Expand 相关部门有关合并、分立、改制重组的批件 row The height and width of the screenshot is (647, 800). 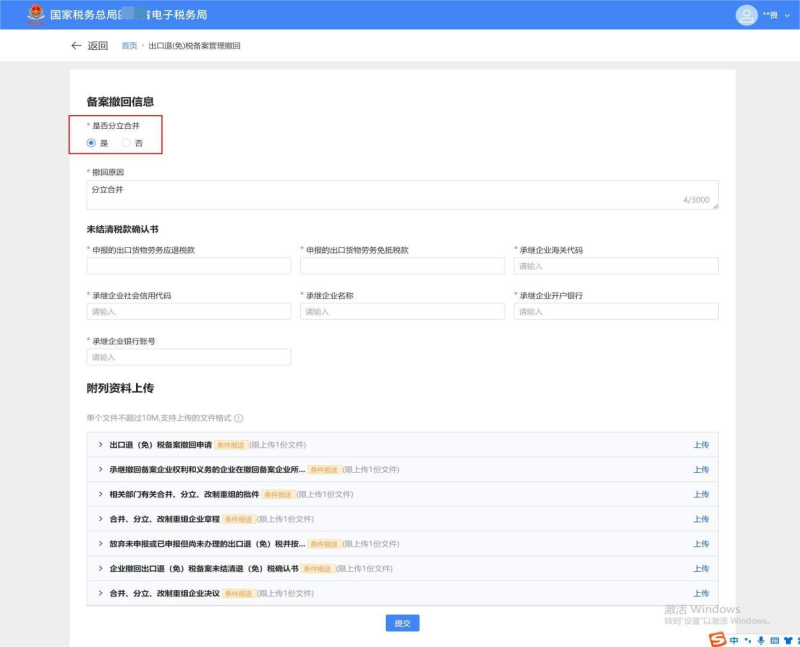[100, 494]
